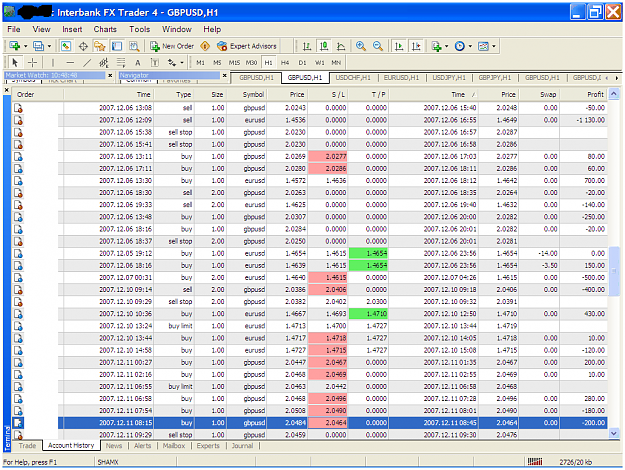
Task: Click the New Order button
Action: point(172,46)
